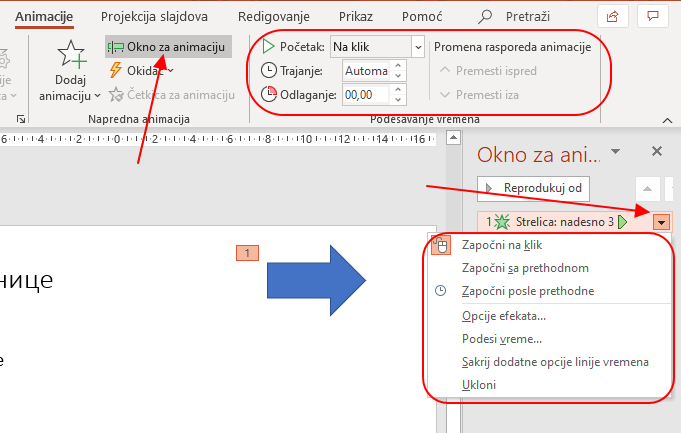The height and width of the screenshot is (433, 681).
Task: Click the comments speech bubble icon
Action: tap(653, 16)
